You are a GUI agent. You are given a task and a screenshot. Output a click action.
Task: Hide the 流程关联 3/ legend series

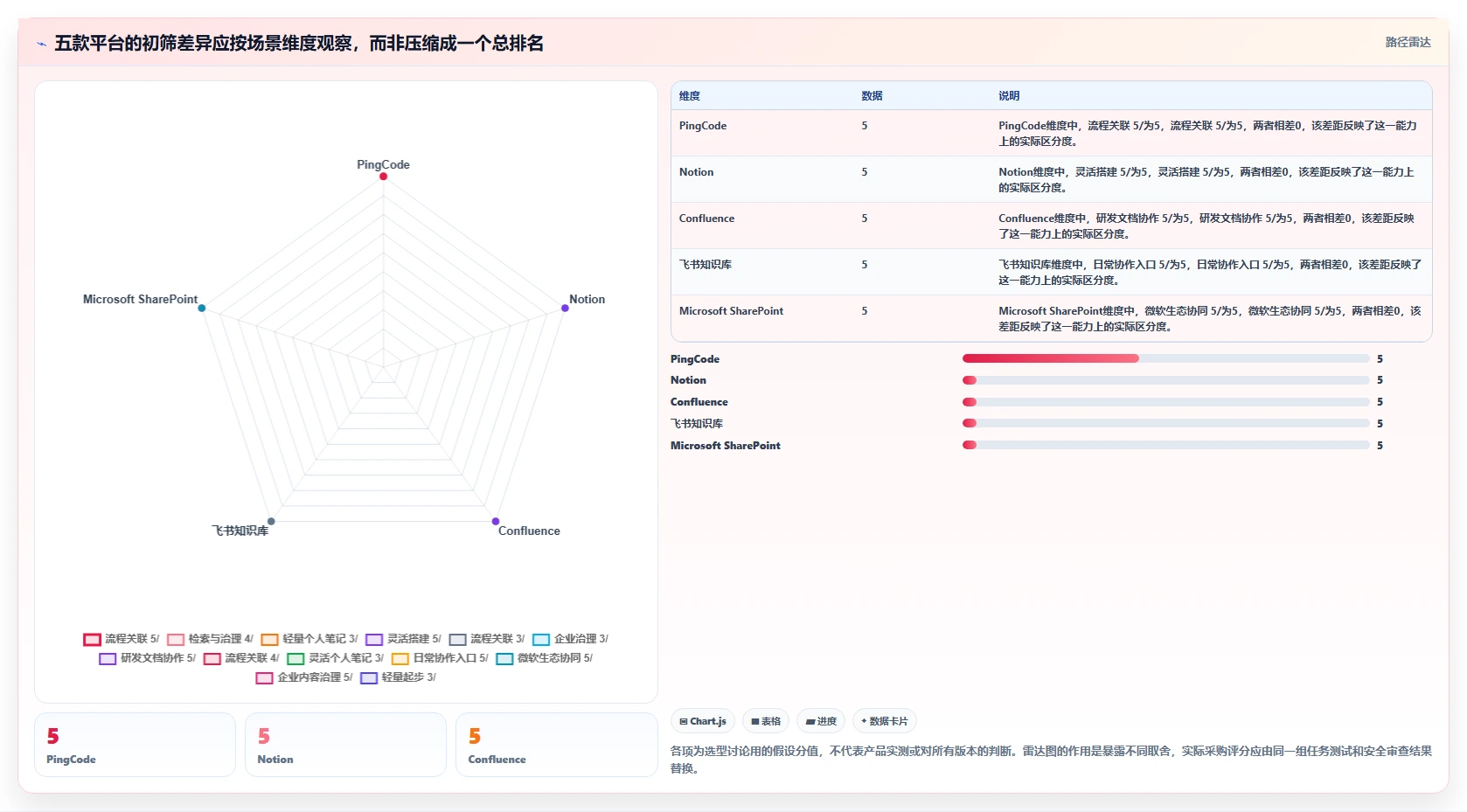coord(487,639)
